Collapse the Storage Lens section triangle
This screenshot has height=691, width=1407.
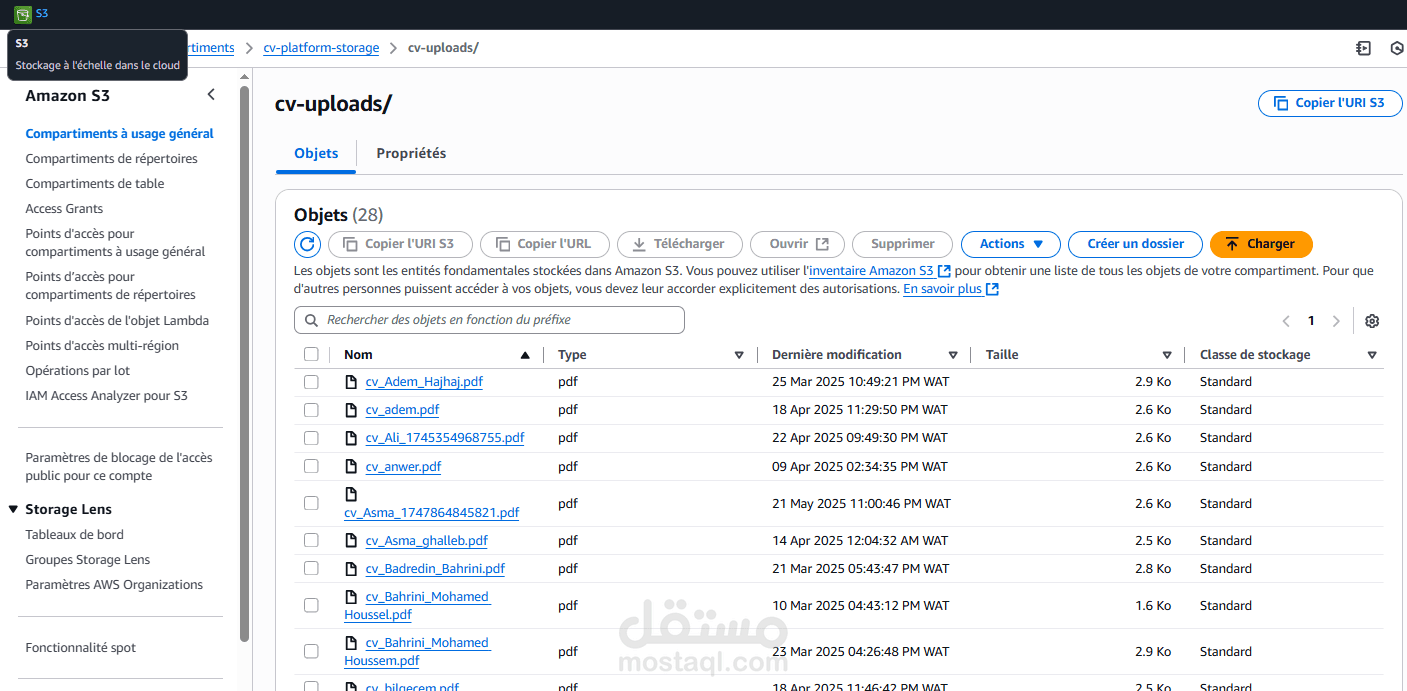13,509
